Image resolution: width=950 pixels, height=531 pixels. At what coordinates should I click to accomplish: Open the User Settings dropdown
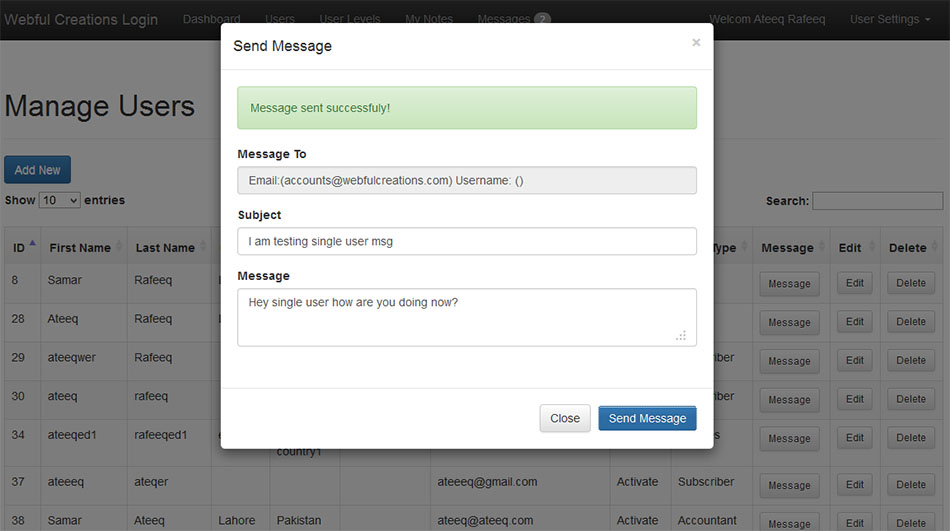pos(889,19)
